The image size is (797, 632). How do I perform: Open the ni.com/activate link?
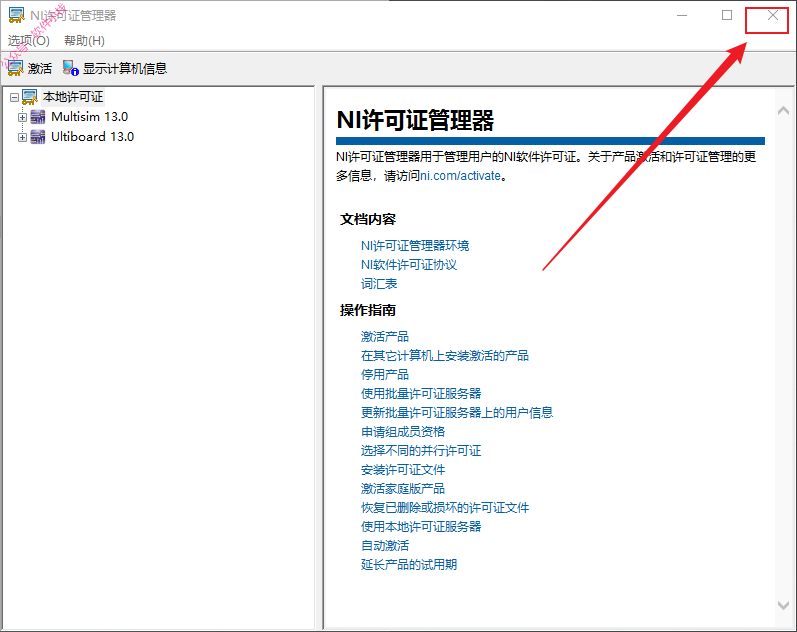tap(461, 176)
